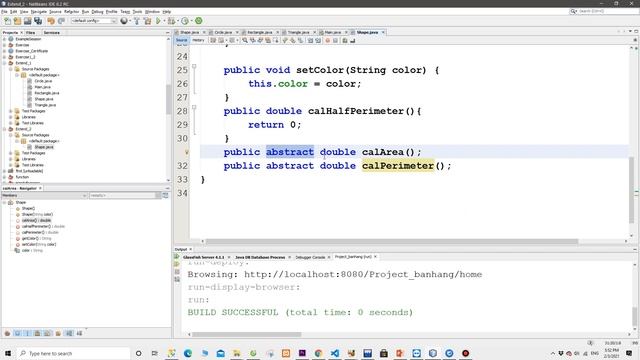
Task: Switch to the Triangle.java editor tab
Action: coord(298,32)
